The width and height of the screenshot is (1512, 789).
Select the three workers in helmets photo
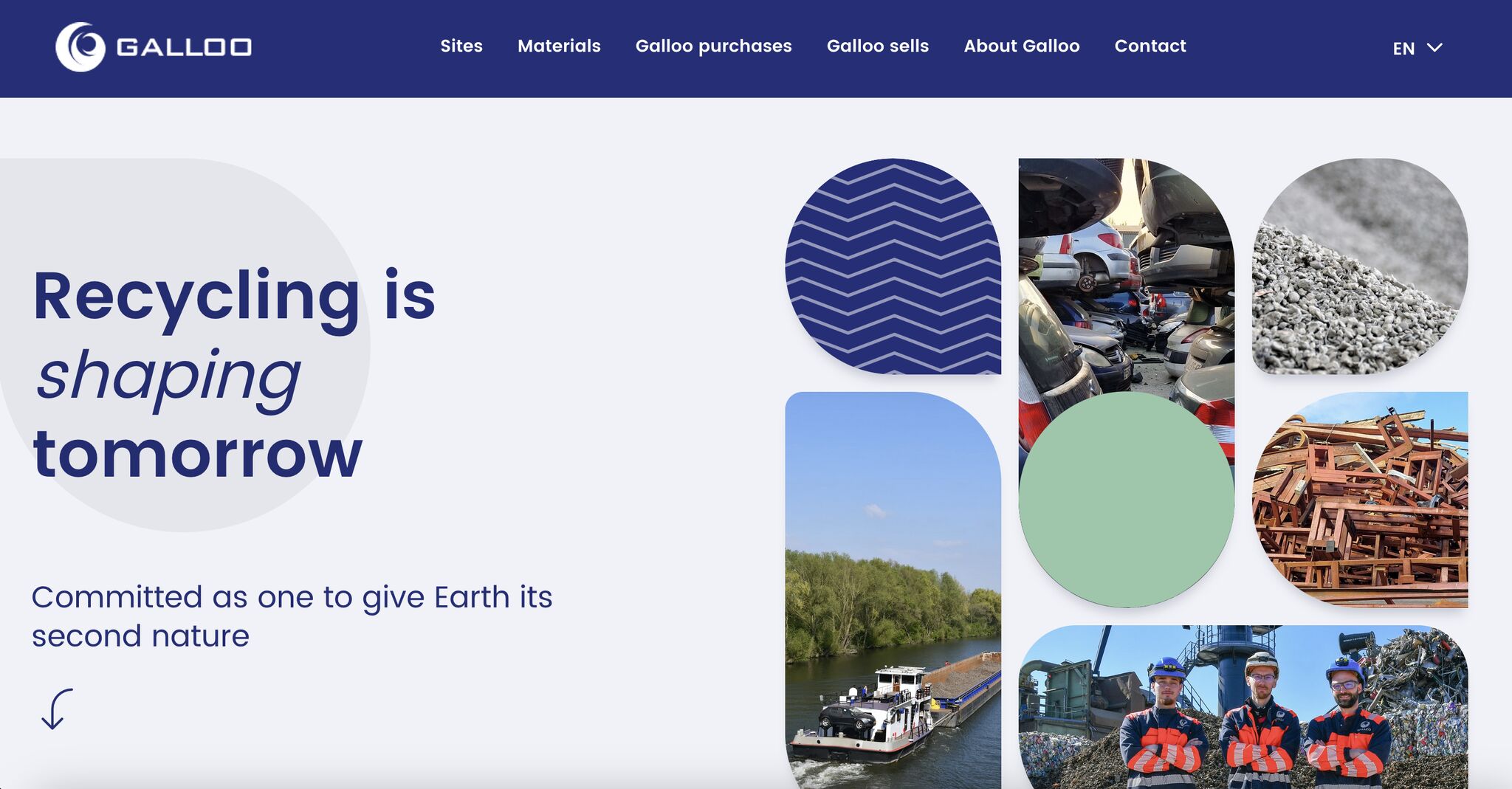coord(1243,707)
